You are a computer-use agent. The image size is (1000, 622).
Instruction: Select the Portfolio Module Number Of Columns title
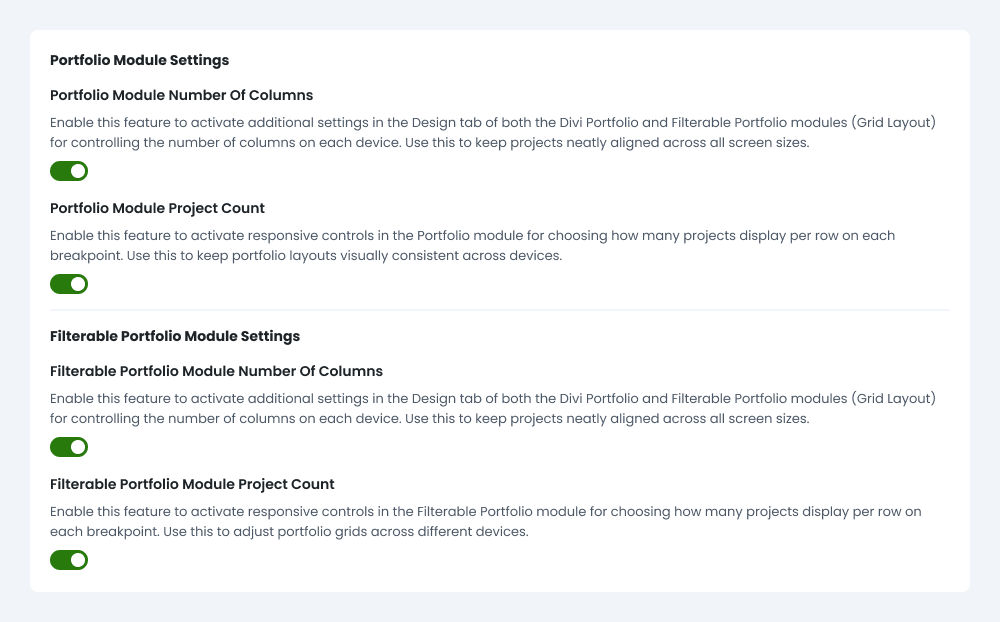[x=181, y=95]
